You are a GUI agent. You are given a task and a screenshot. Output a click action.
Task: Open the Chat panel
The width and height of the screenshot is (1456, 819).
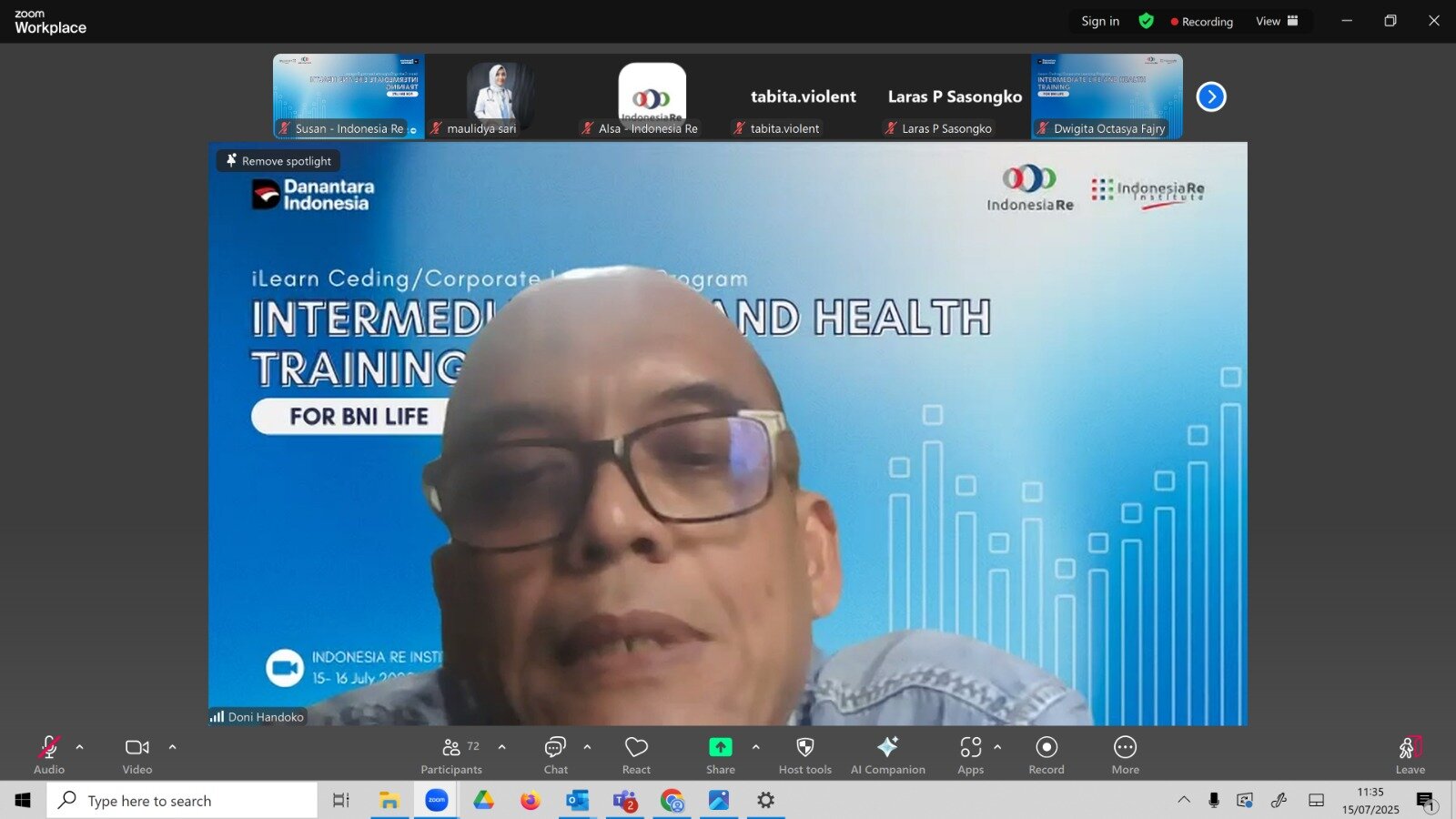click(x=556, y=754)
